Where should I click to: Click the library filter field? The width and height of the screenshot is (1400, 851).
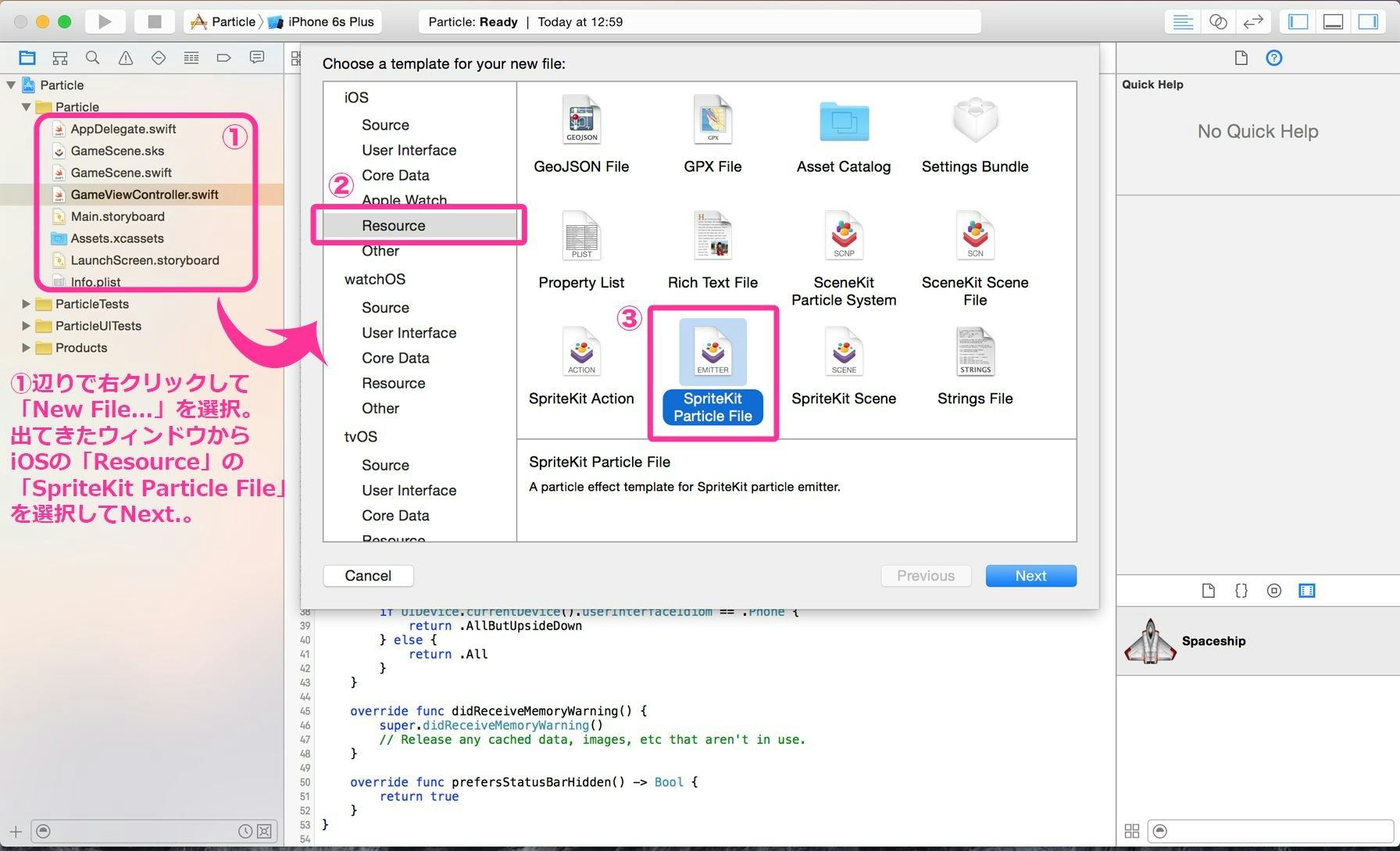(1272, 831)
